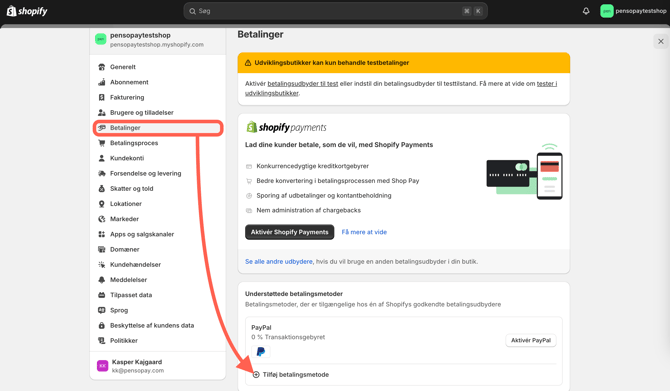Click the Shopify Payments logo
Image resolution: width=670 pixels, height=391 pixels.
(x=286, y=127)
